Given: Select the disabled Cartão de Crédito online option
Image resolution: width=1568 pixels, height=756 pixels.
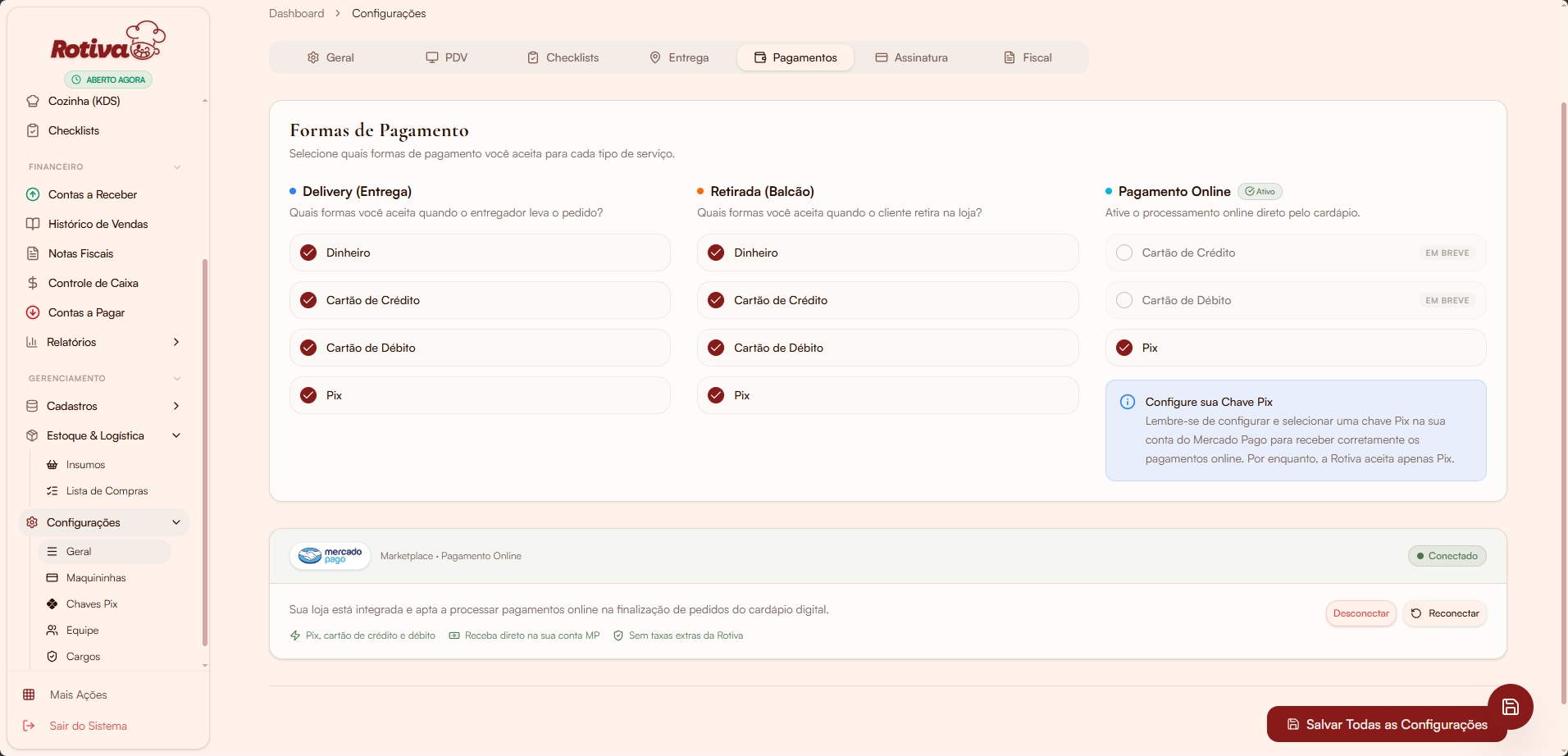Looking at the screenshot, I should pyautogui.click(x=1296, y=253).
